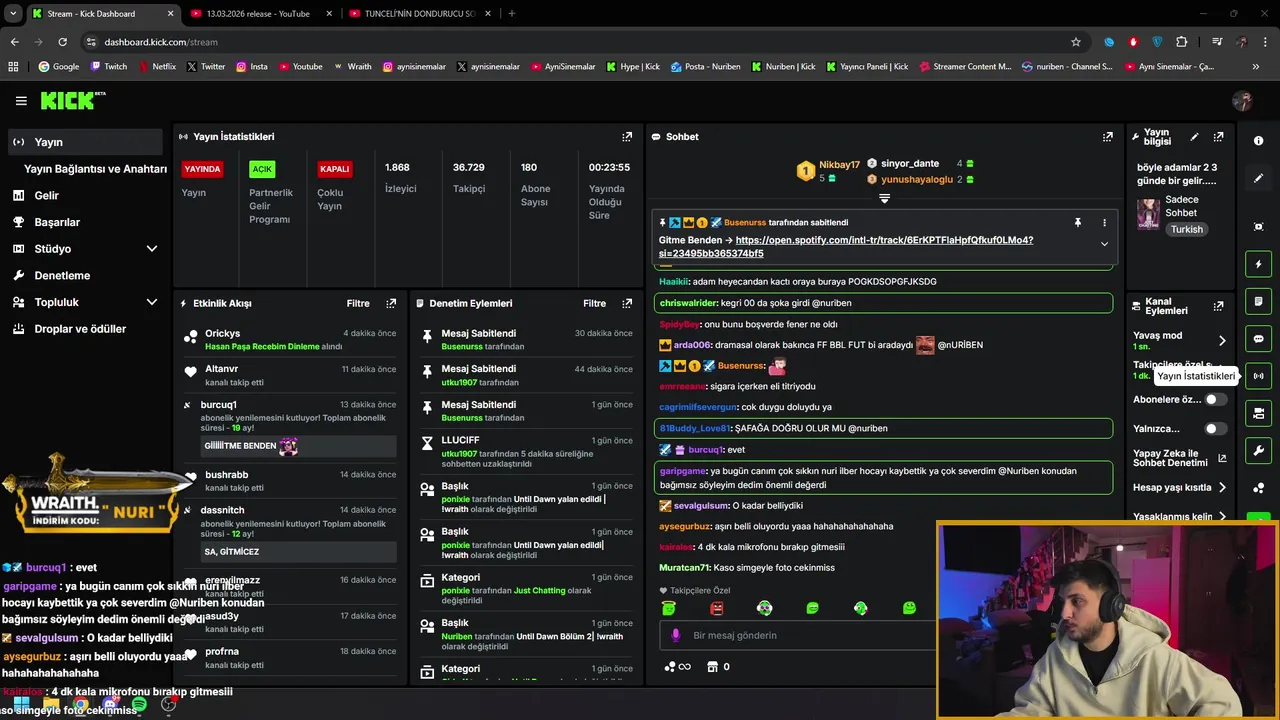The height and width of the screenshot is (720, 1280).
Task: Switch to the TUNCELİ'NİN DONDURUCU tab
Action: [419, 14]
